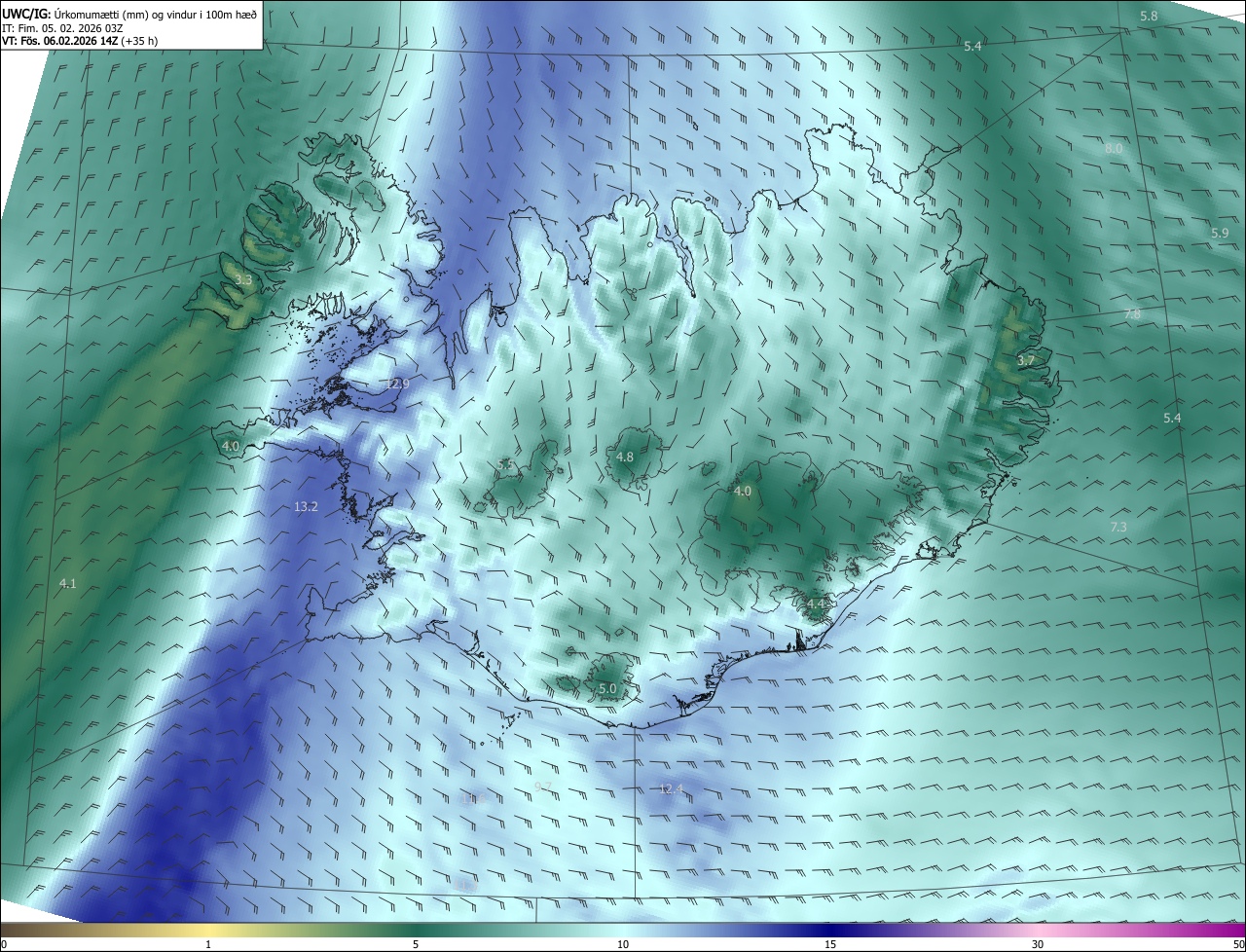Click the colorbar tick labeled 50
The width and height of the screenshot is (1246, 952).
pyautogui.click(x=1238, y=944)
